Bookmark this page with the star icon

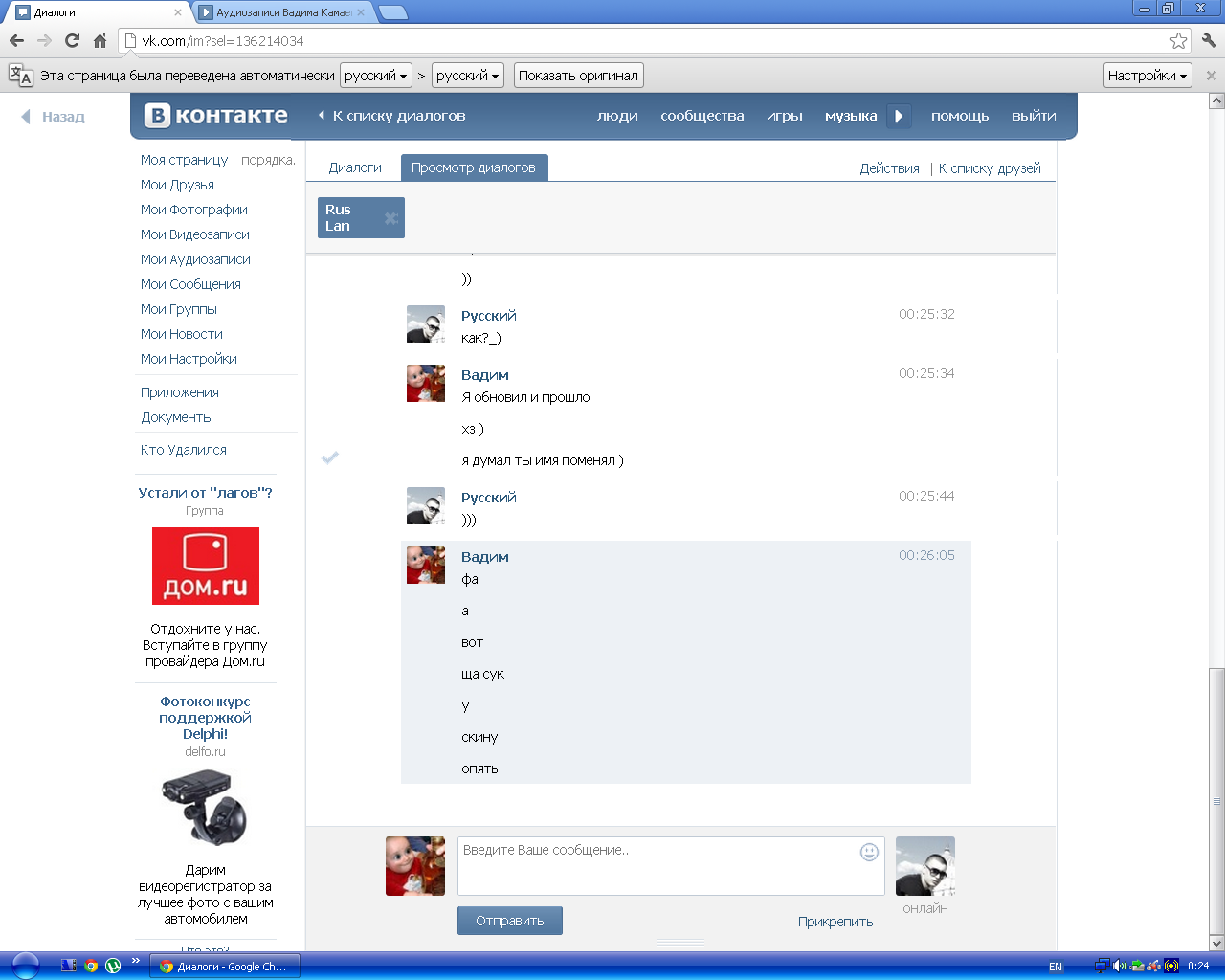1178,41
